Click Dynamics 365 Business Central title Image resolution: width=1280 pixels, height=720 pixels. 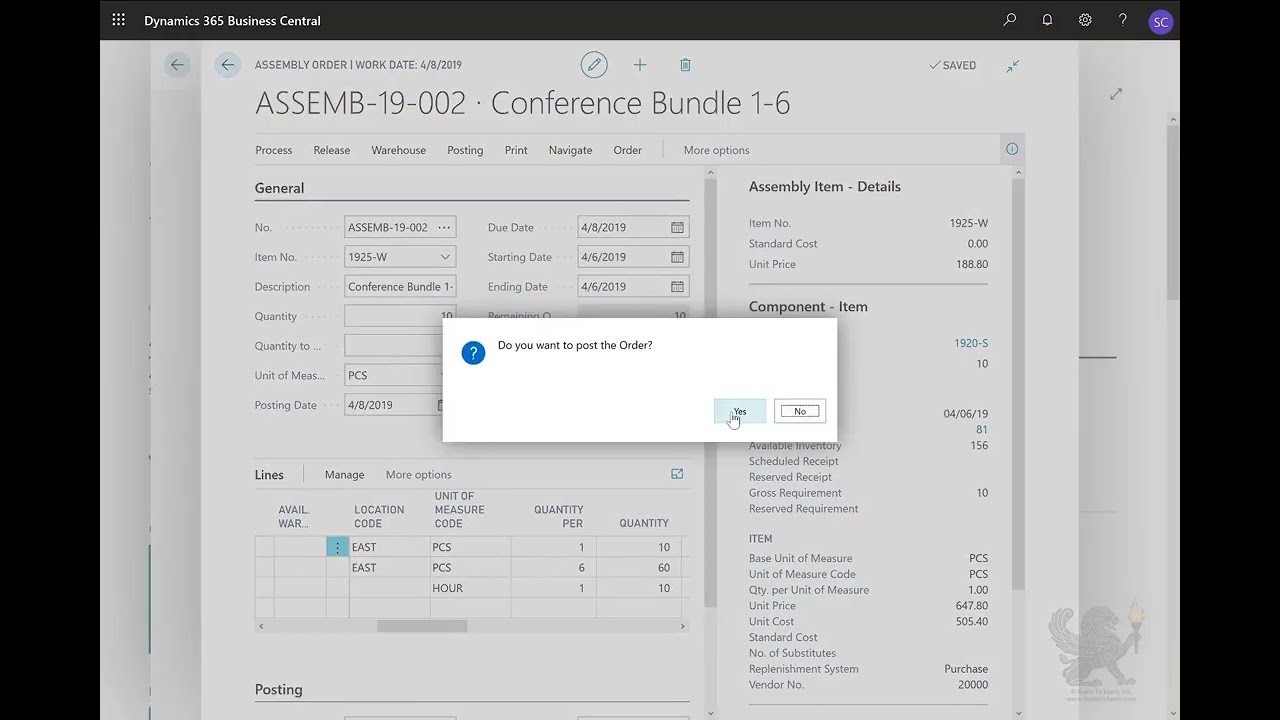coord(232,20)
